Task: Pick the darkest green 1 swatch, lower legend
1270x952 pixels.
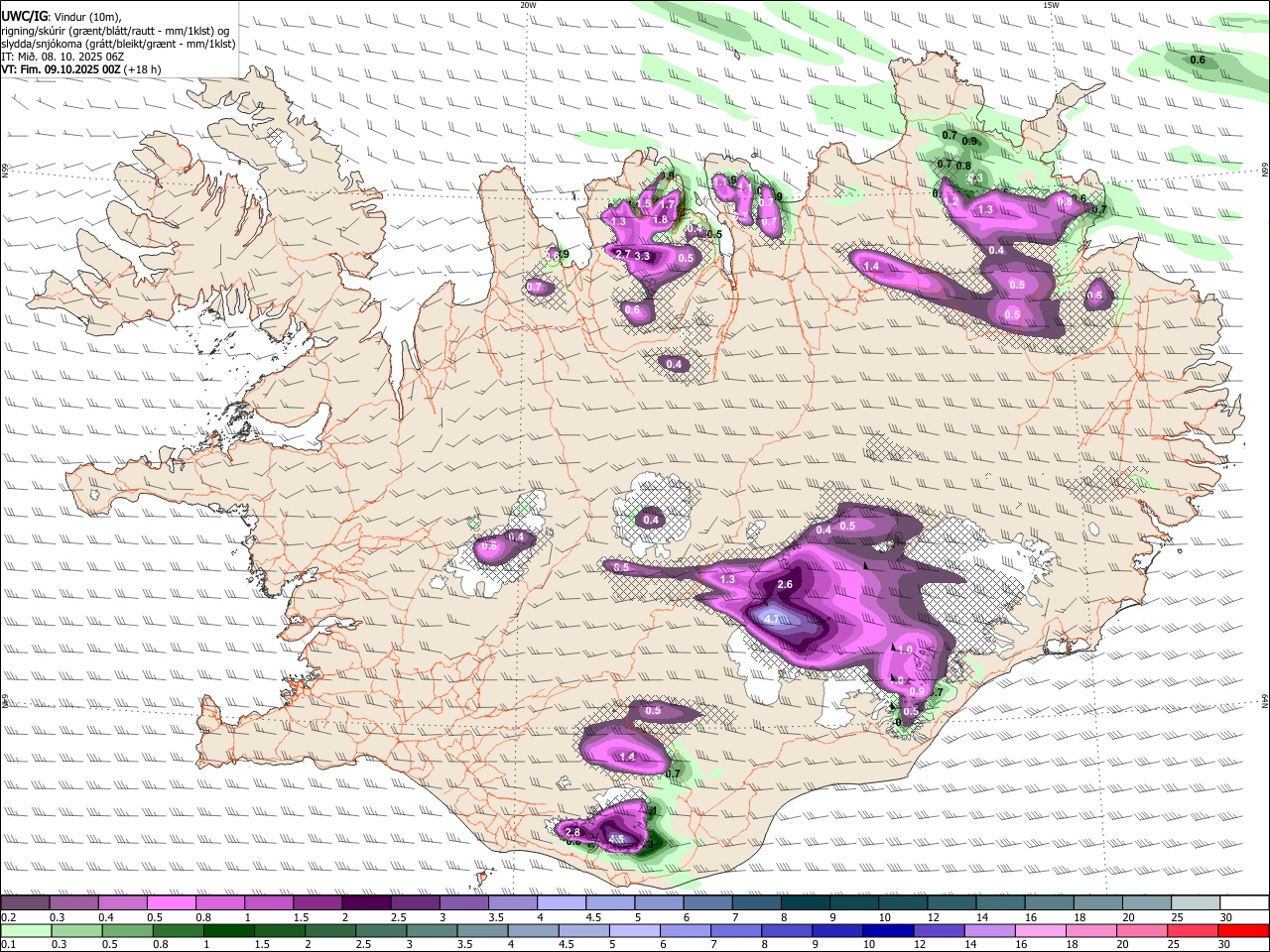Action: click(x=229, y=930)
